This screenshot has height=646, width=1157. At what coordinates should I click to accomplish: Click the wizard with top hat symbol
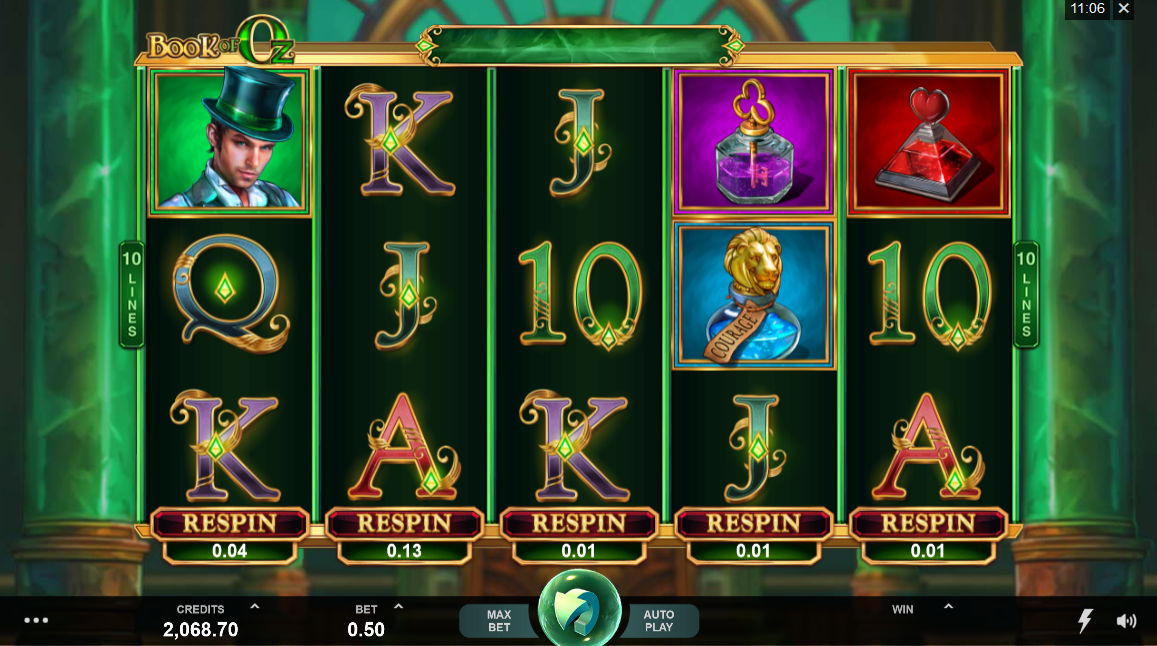click(x=229, y=142)
